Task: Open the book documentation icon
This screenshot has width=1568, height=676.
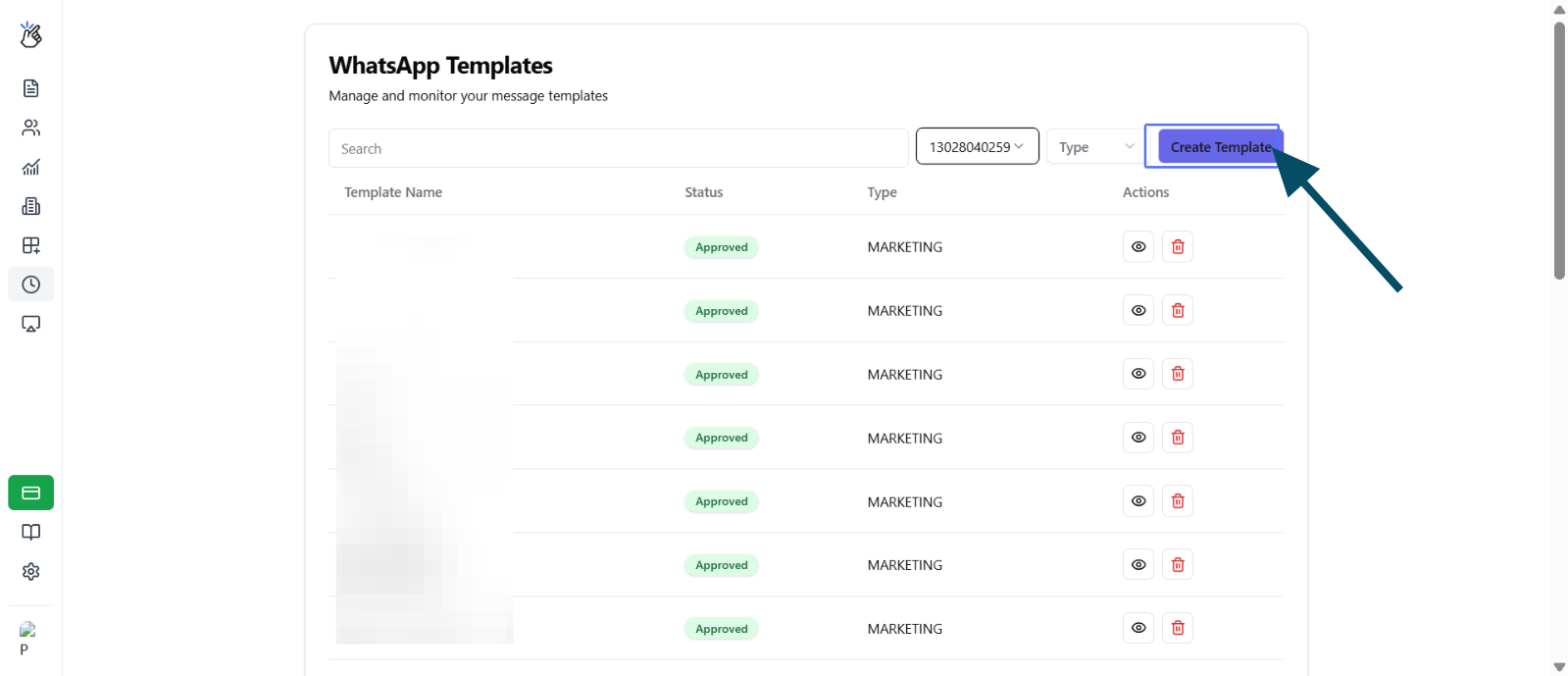Action: pyautogui.click(x=30, y=532)
